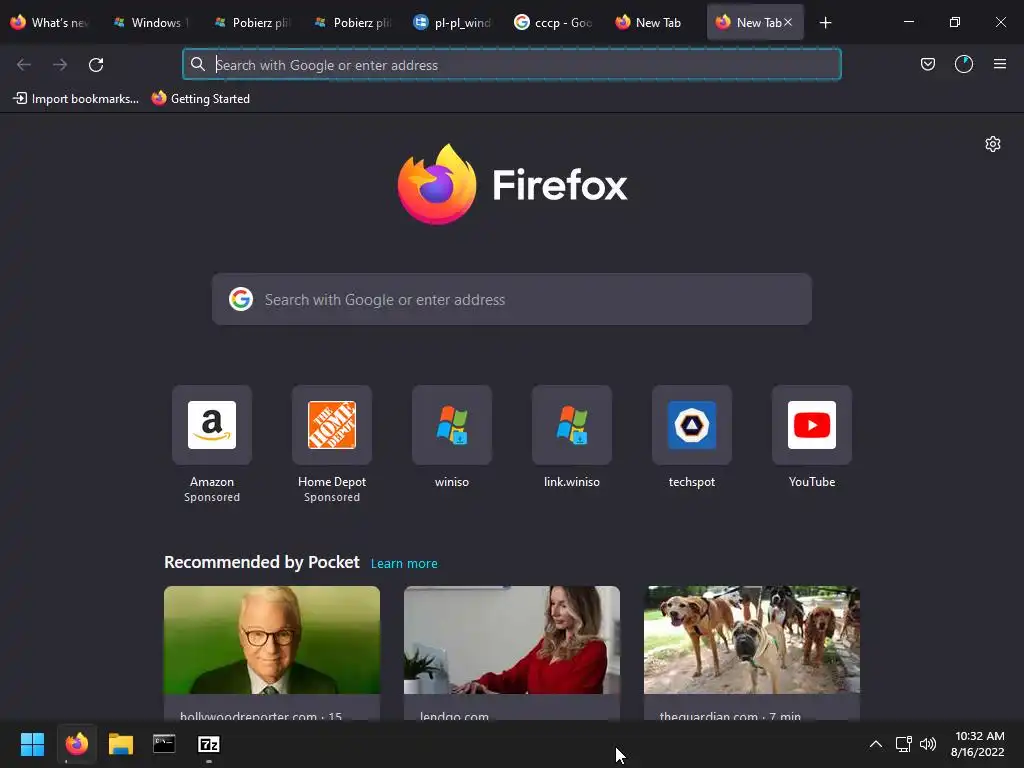
Task: Go forward using the Forward arrow
Action: [x=60, y=65]
